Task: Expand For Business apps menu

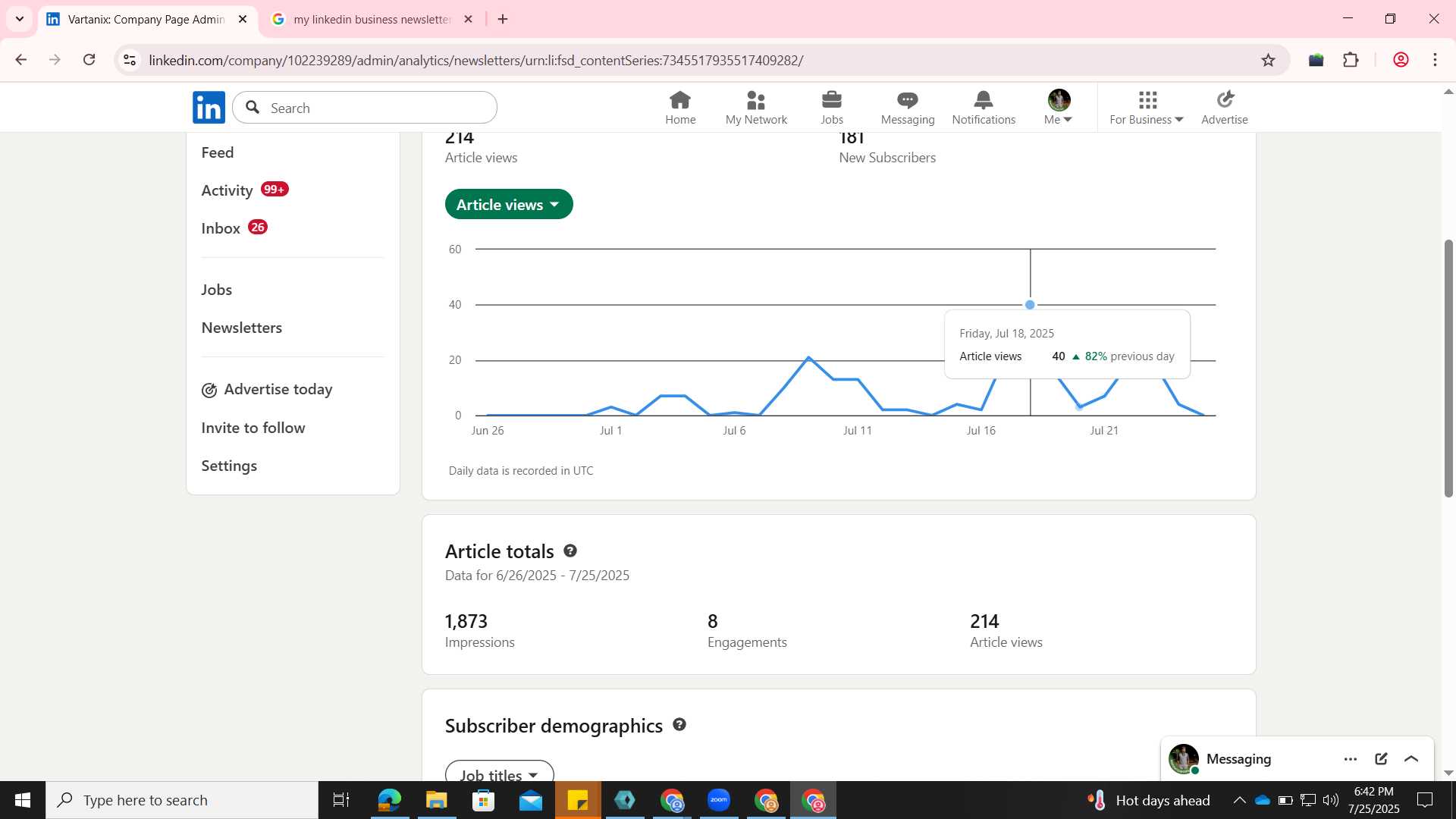Action: click(x=1147, y=108)
